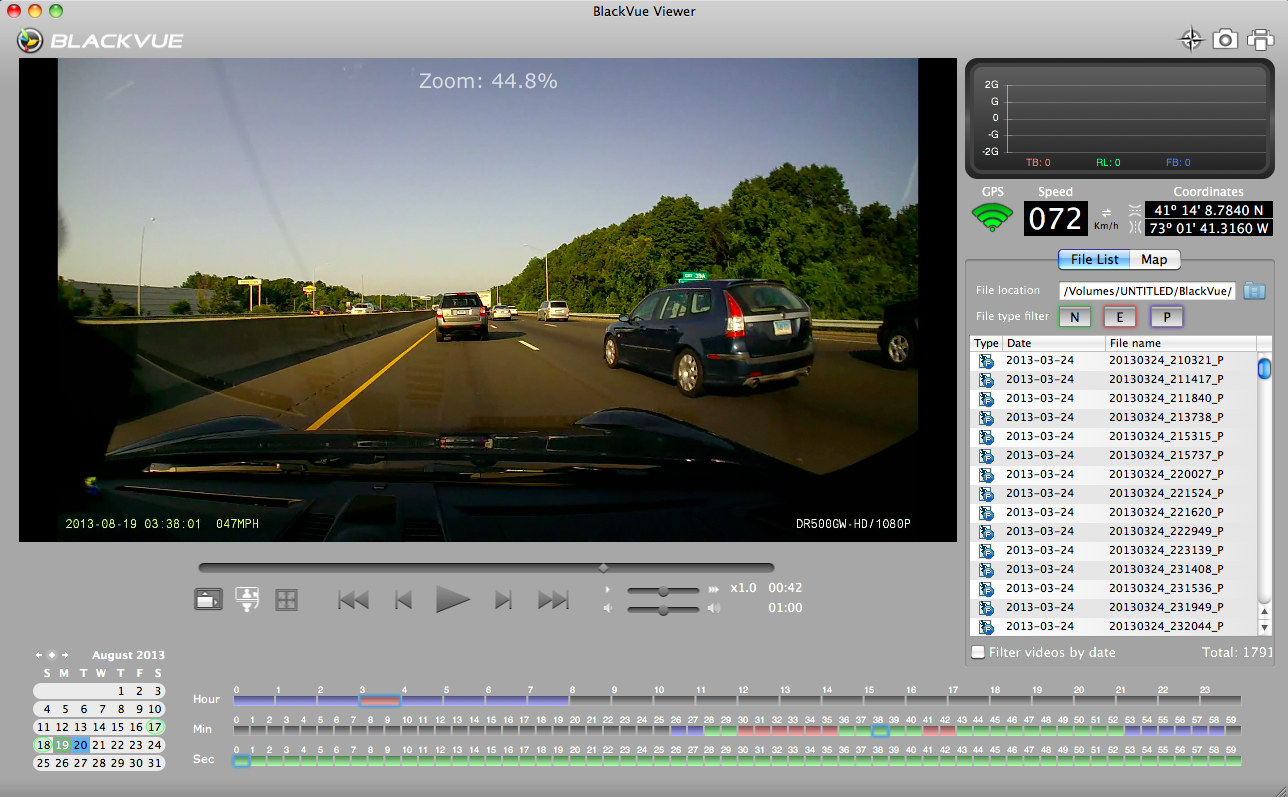Flip video orientation icon
This screenshot has height=797, width=1288.
tap(247, 599)
